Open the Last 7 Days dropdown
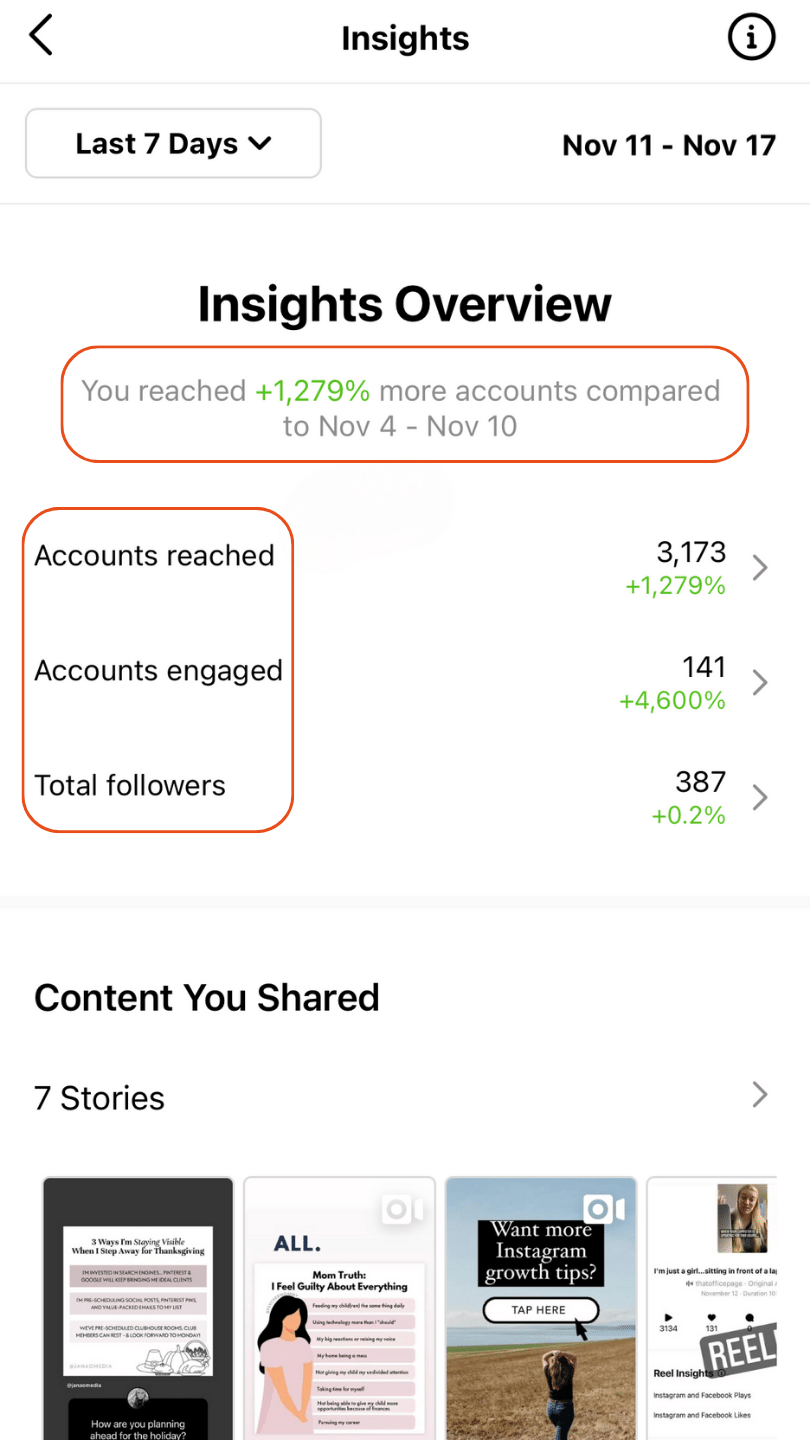Viewport: 810px width, 1440px height. coord(172,143)
